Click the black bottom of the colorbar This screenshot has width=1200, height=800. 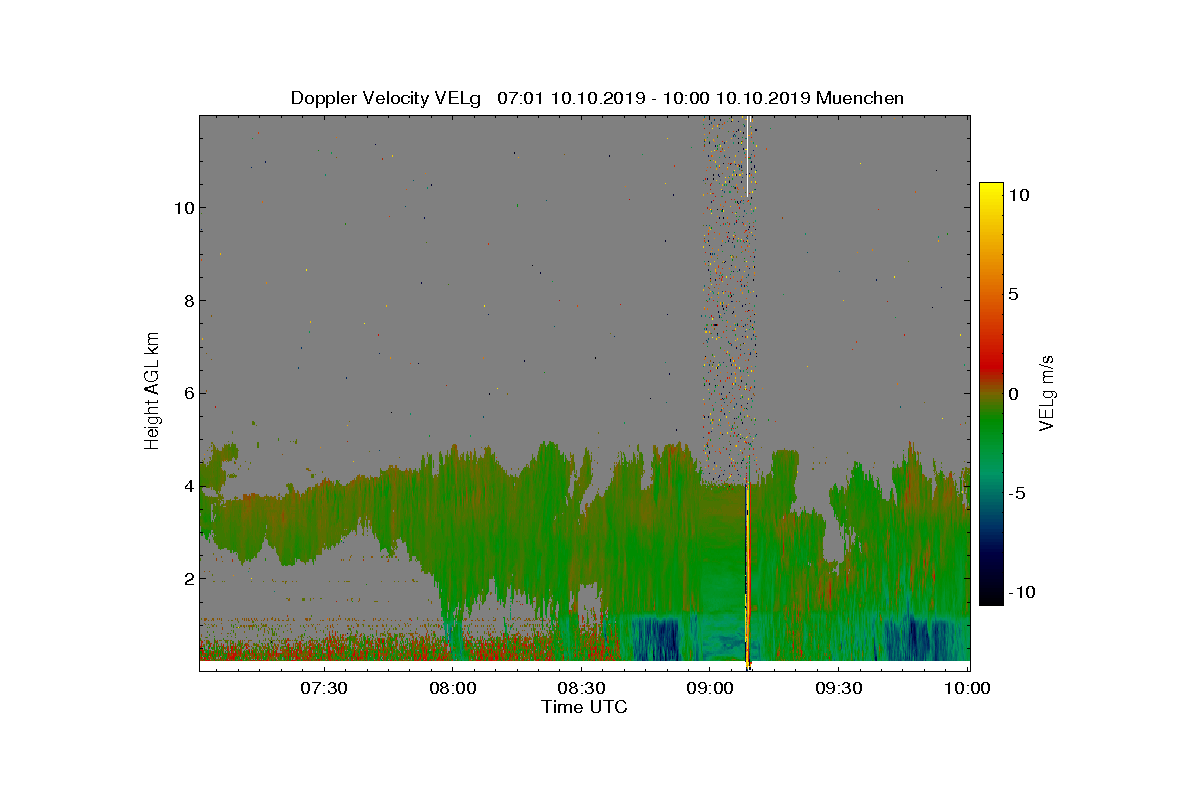point(990,597)
